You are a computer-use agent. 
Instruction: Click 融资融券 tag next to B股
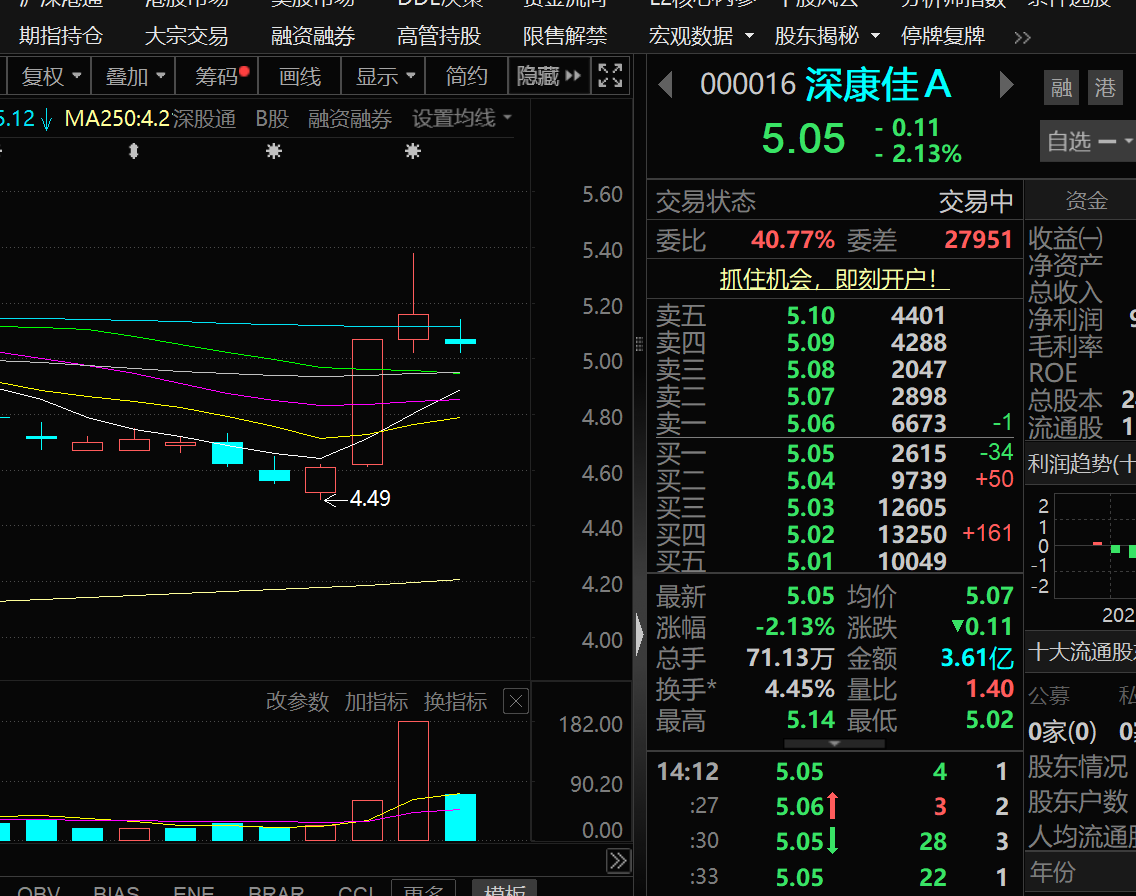point(350,118)
